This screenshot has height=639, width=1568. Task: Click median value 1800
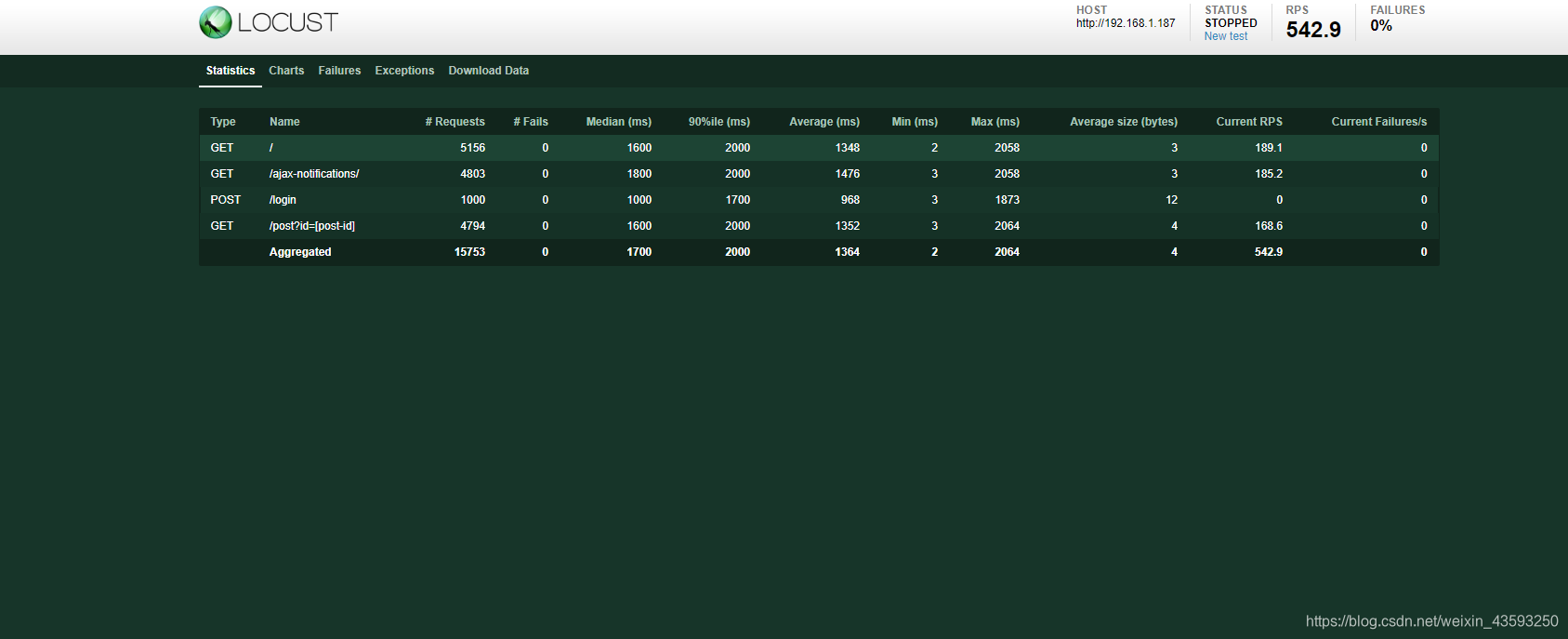pos(639,174)
